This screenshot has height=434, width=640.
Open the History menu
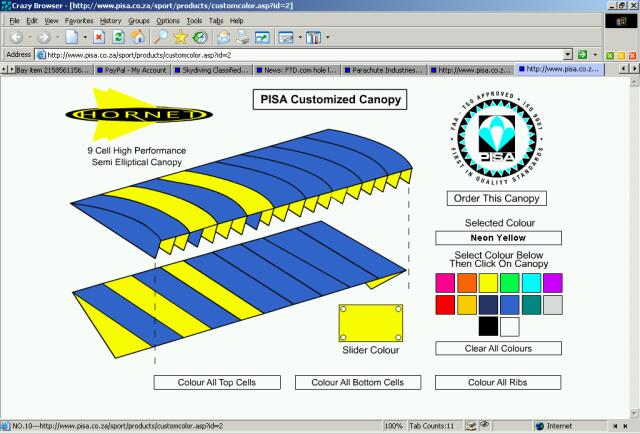click(x=111, y=21)
